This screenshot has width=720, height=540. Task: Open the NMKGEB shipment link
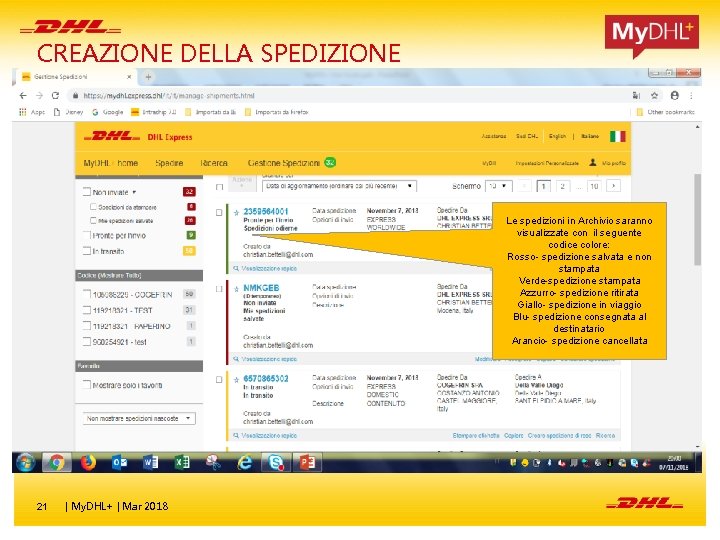(x=261, y=287)
